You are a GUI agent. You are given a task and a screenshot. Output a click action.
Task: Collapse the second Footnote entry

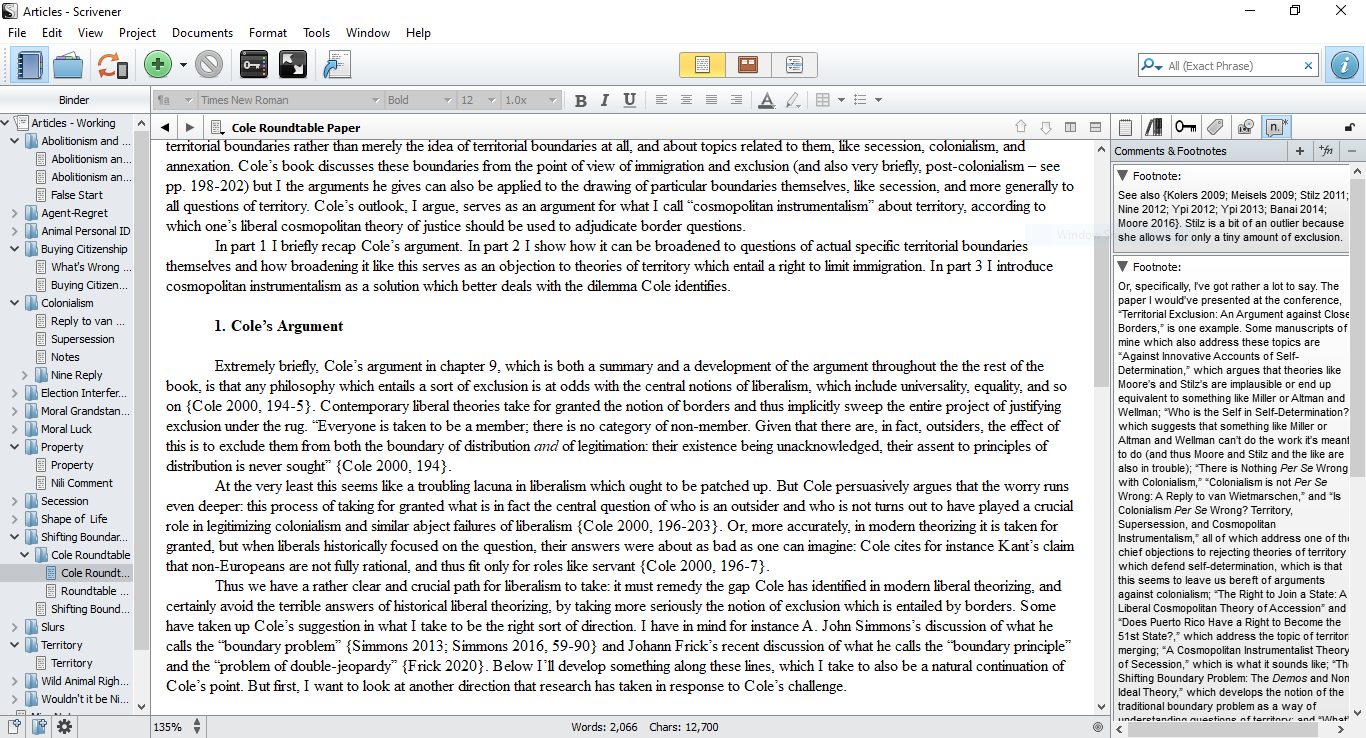point(1124,267)
